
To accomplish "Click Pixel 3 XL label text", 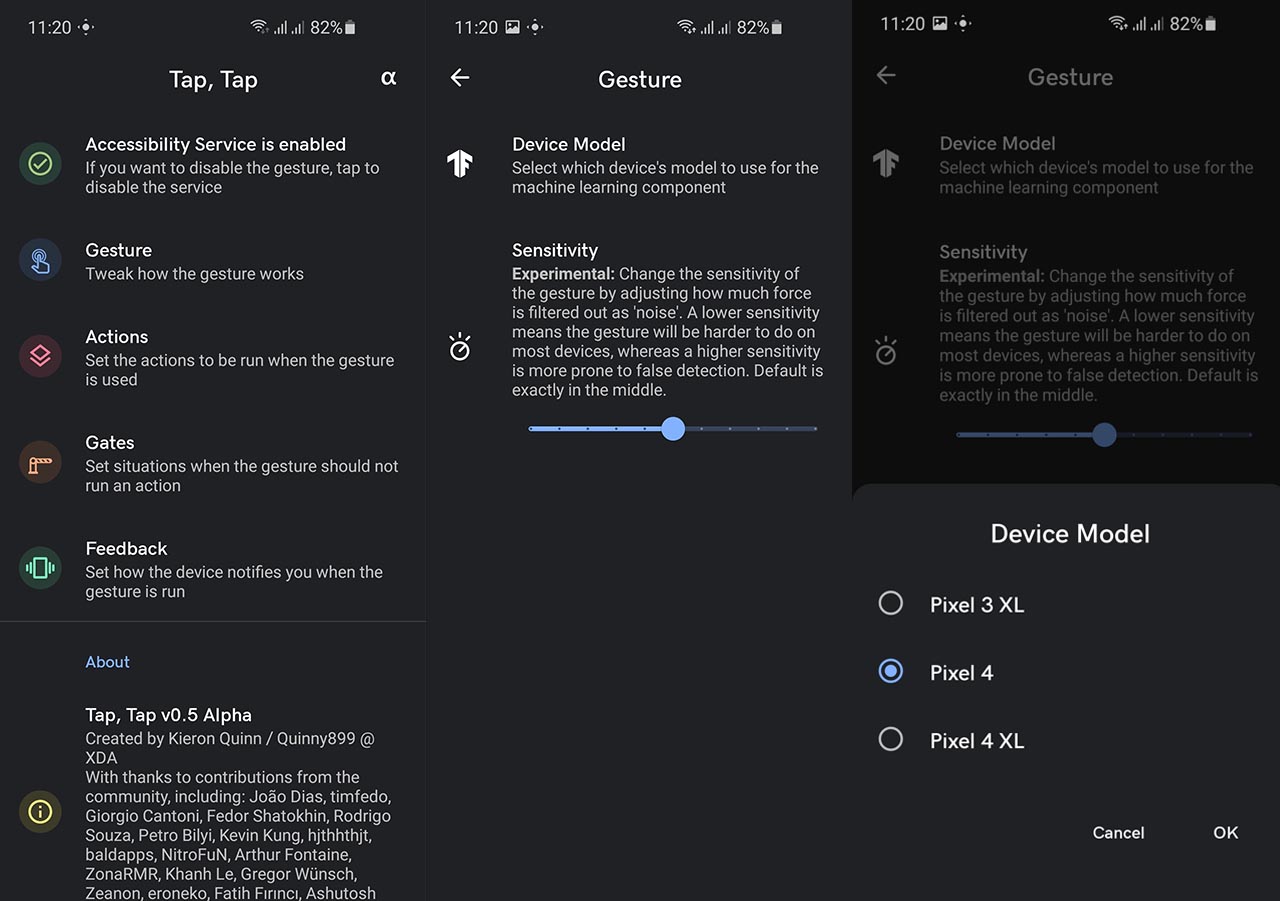I will [x=977, y=605].
